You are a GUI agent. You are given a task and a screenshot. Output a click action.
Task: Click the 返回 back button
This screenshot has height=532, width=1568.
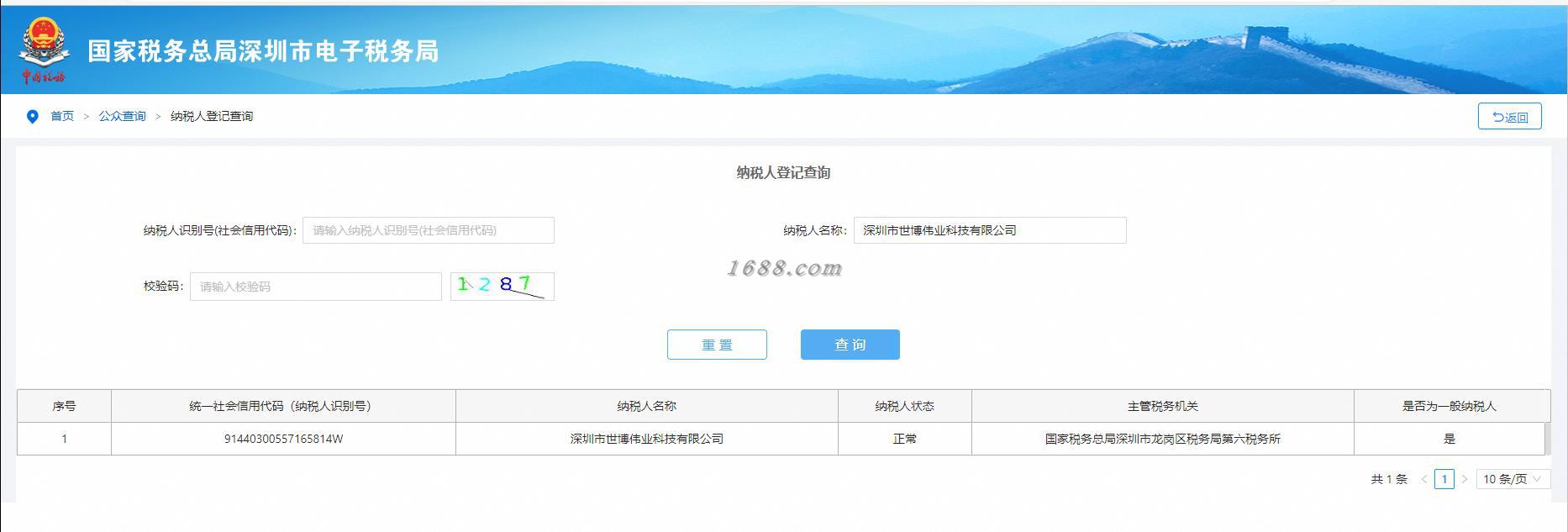[x=1510, y=117]
